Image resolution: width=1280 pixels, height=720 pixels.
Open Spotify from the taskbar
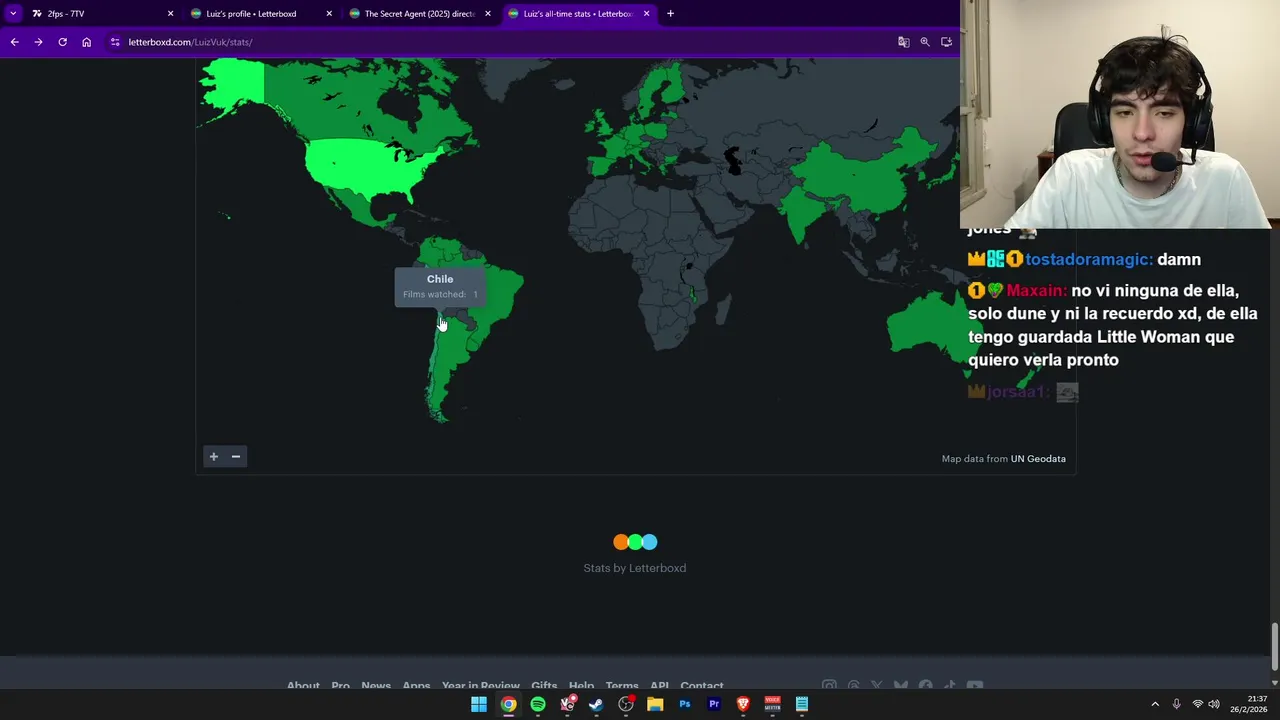pos(538,704)
